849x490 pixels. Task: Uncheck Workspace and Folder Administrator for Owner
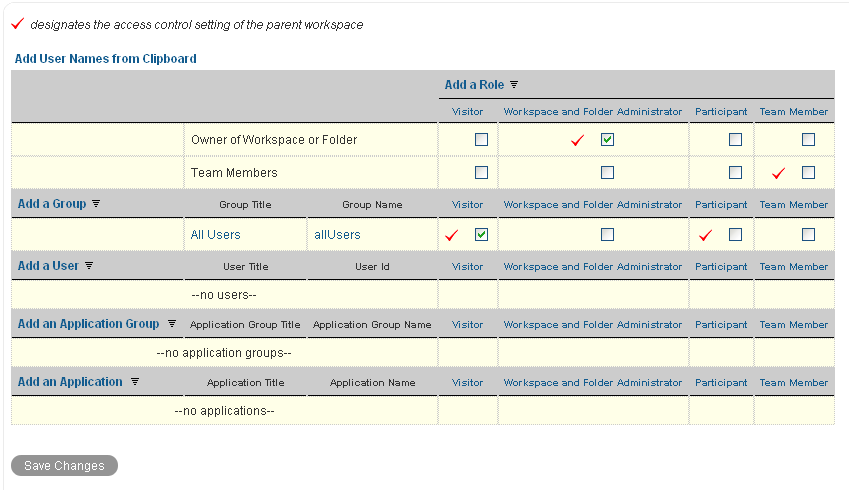(x=607, y=140)
